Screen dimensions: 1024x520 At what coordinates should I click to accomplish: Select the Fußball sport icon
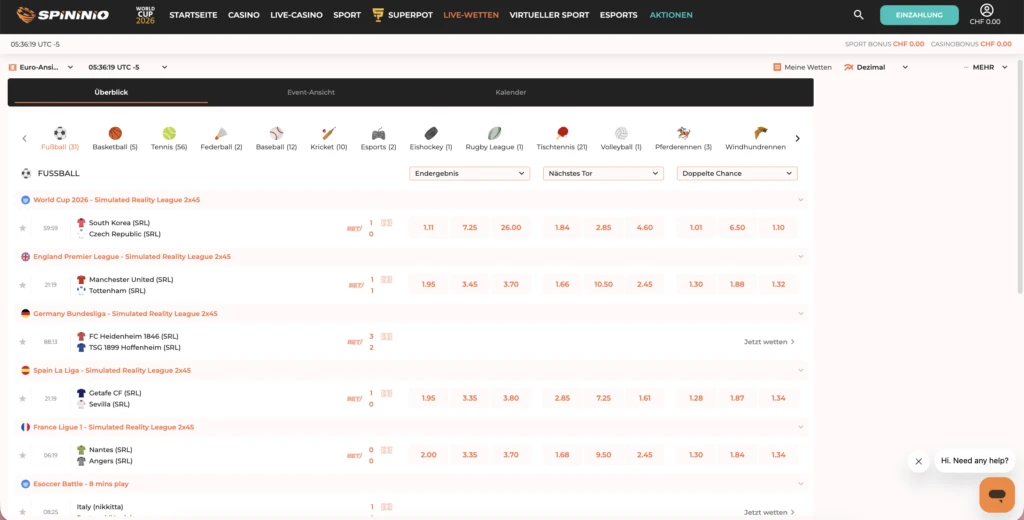60,133
